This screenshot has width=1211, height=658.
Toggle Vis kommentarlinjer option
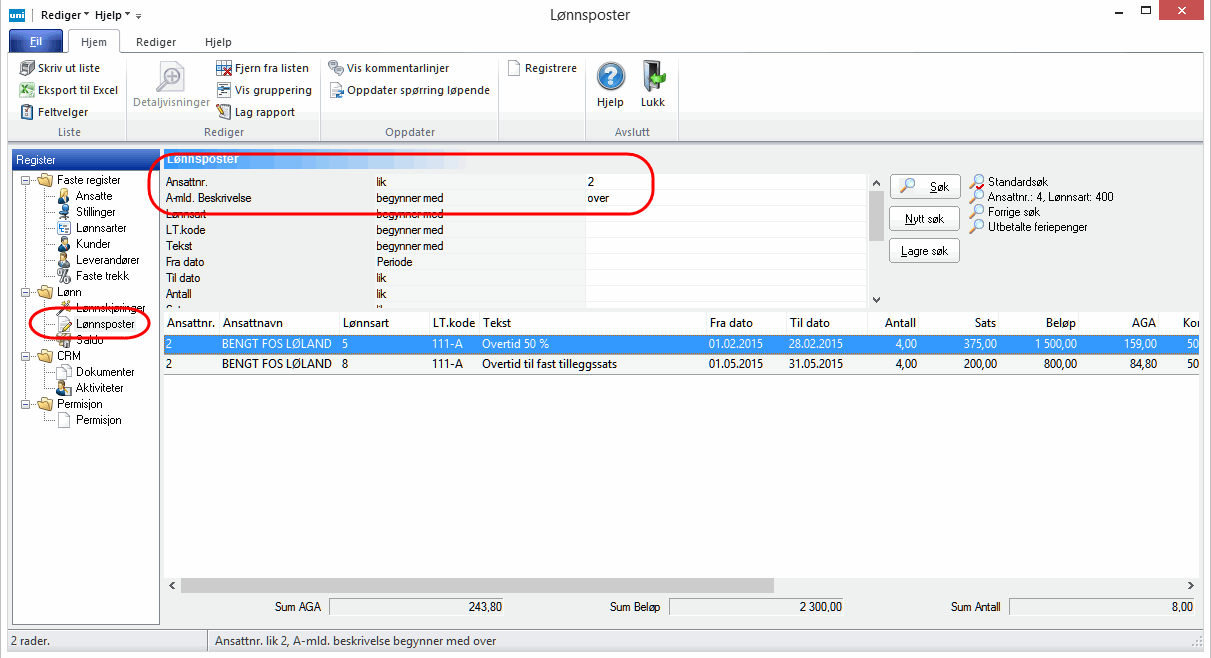[x=336, y=68]
